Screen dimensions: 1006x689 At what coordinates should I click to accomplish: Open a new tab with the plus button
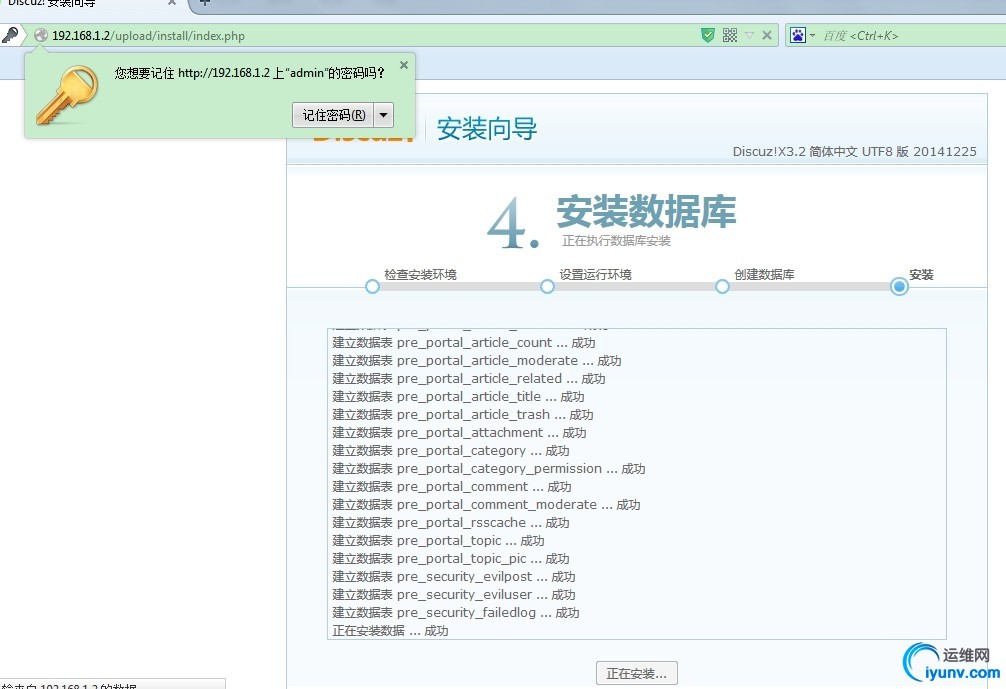(x=205, y=3)
